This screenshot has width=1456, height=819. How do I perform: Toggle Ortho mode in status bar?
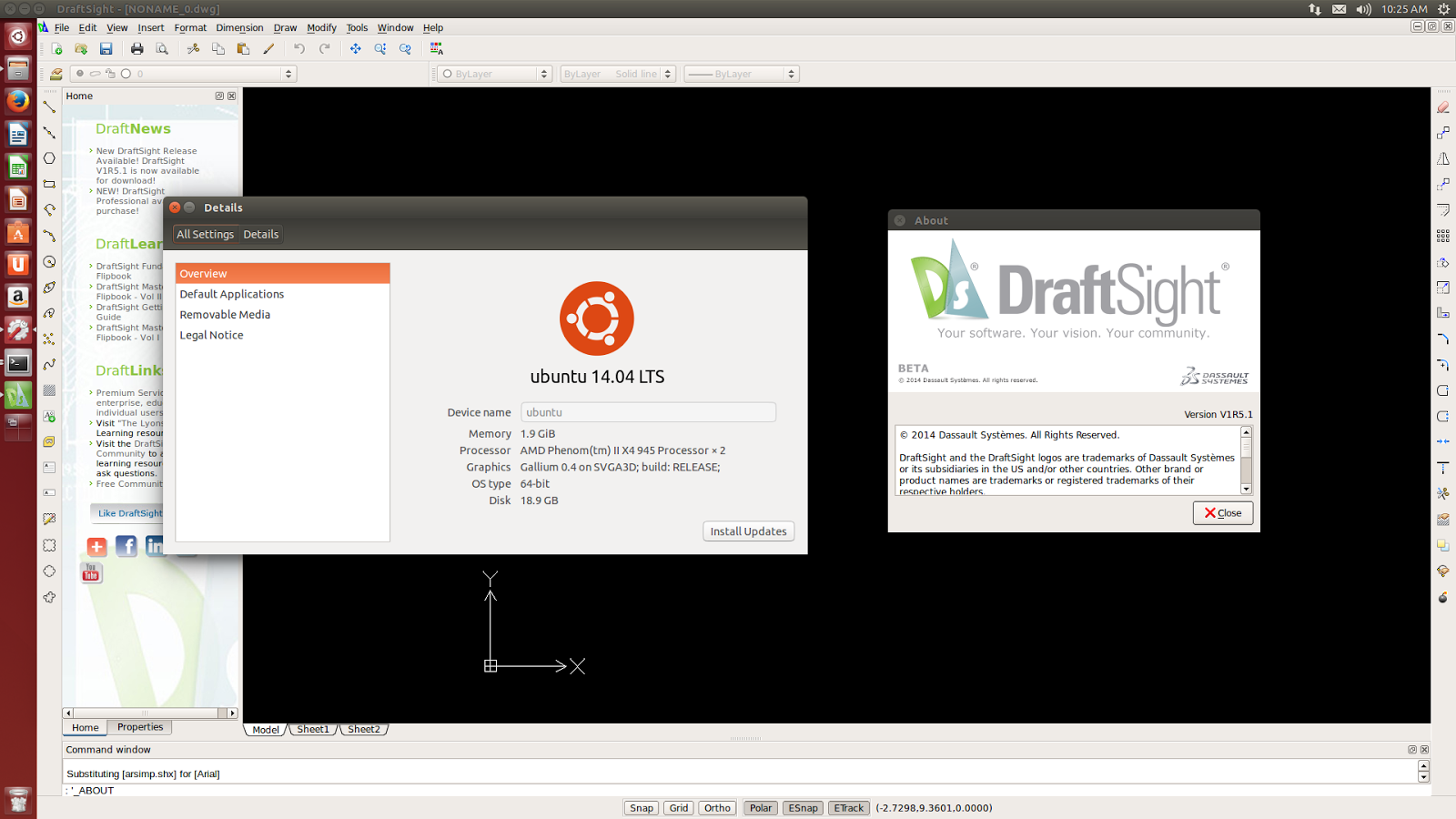pos(717,808)
